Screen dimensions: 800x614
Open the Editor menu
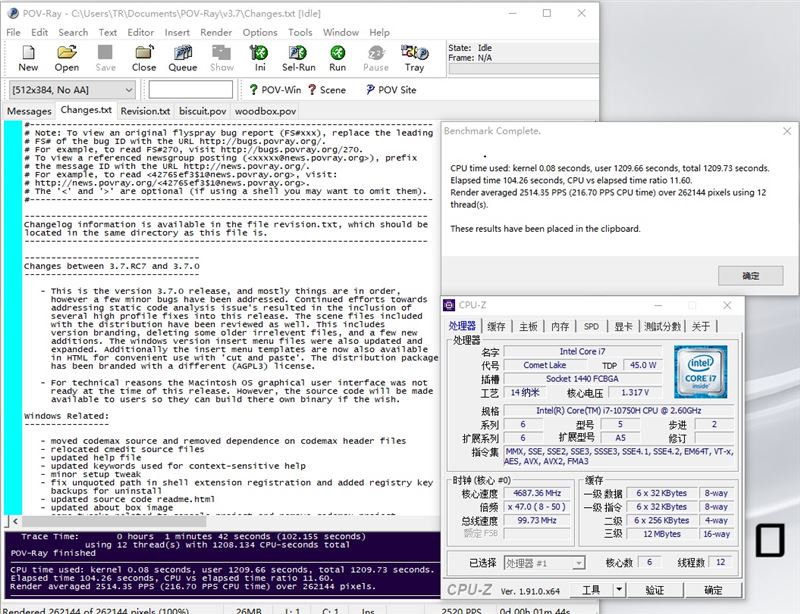coord(140,32)
